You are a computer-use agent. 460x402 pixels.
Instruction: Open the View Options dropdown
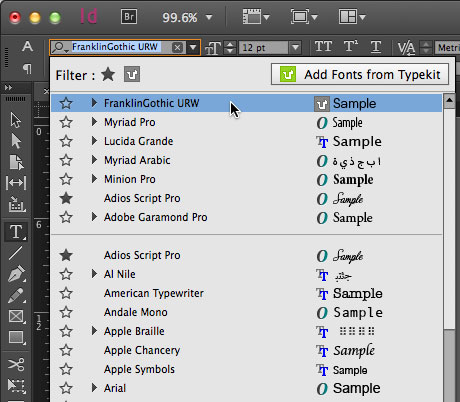pos(256,17)
